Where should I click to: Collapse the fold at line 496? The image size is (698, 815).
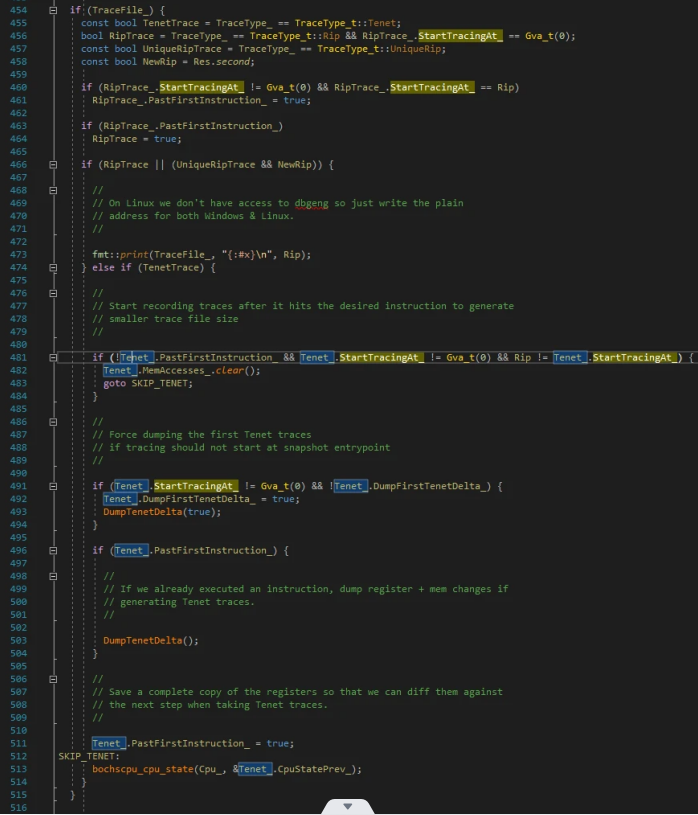click(53, 550)
